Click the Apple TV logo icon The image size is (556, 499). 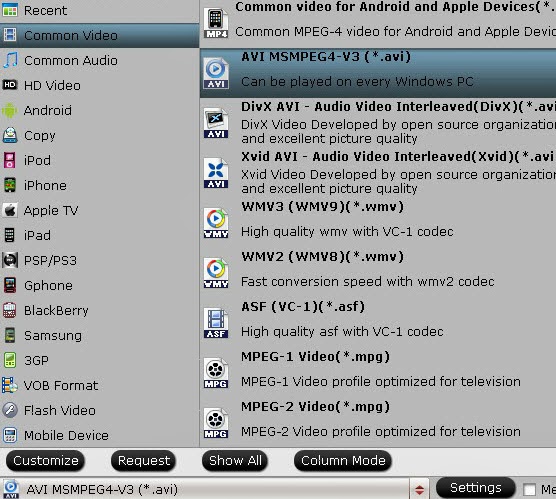coord(10,210)
